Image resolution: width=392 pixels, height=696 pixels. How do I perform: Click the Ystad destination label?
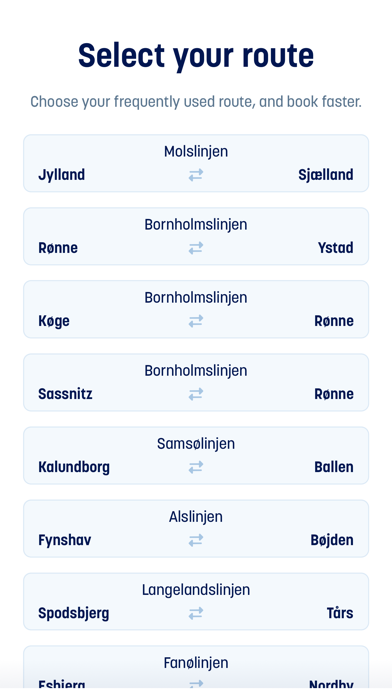336,248
